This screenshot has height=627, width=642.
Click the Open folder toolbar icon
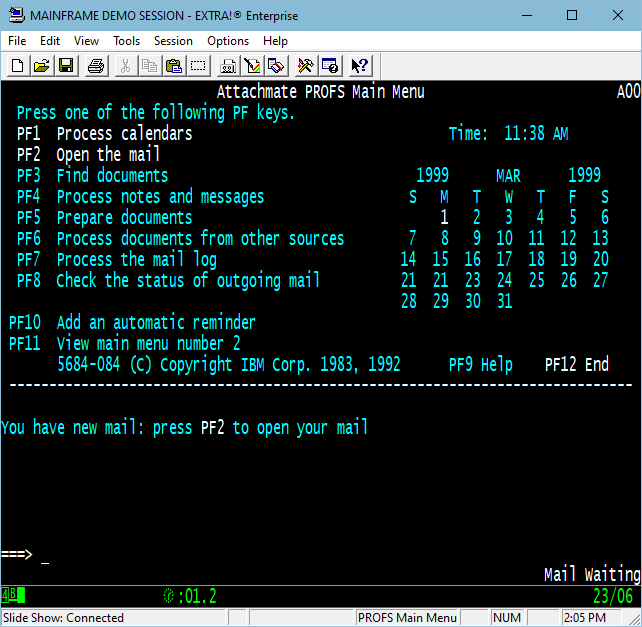click(x=41, y=66)
